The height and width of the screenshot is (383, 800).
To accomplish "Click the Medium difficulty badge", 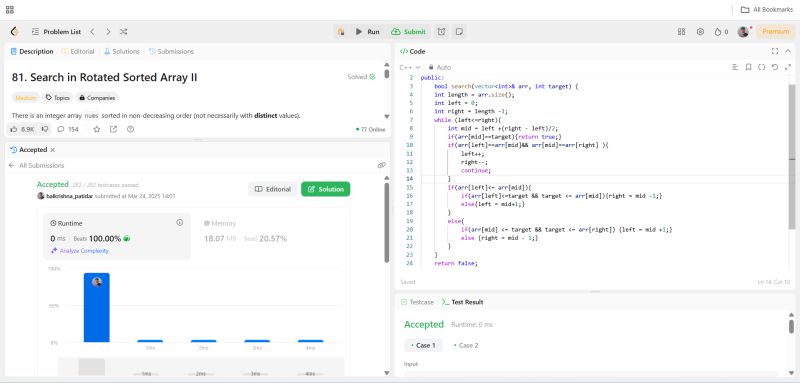I will 26,97.
